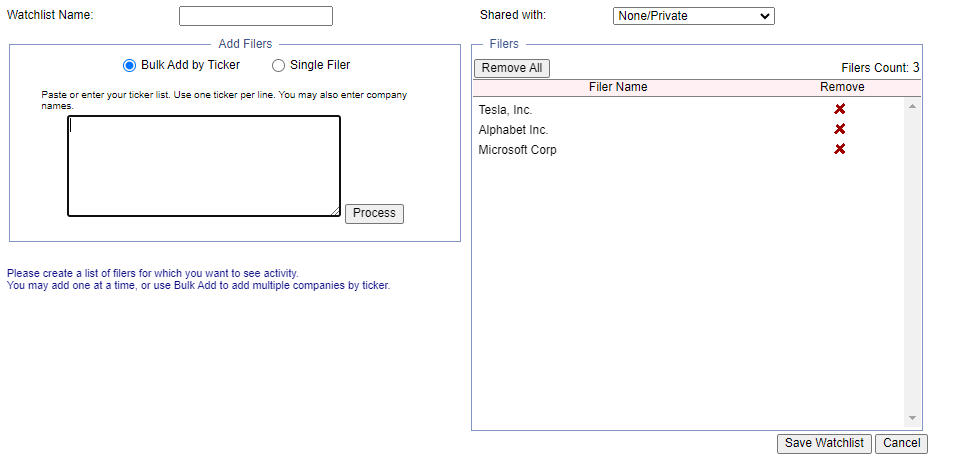Click the Filer Name column header
Screen dimensions: 959x473
618,87
